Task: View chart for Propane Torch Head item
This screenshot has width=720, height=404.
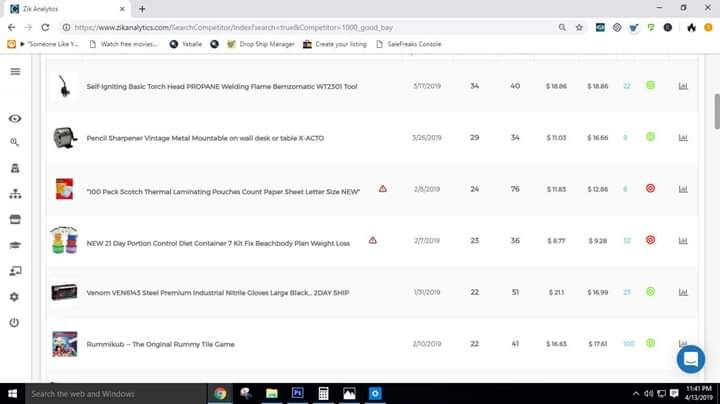Action: [x=683, y=86]
